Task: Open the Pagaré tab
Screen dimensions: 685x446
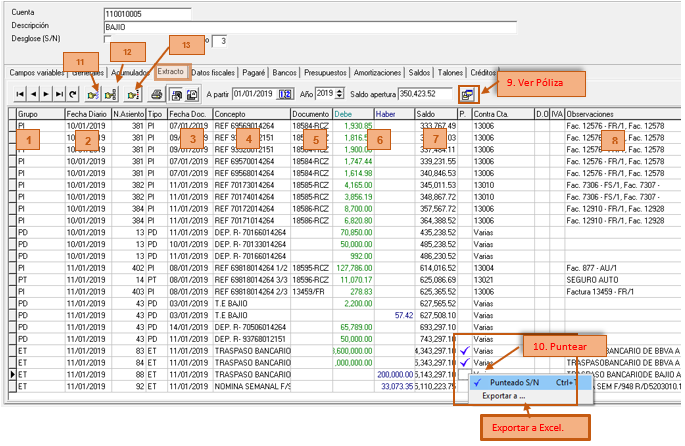Action: pyautogui.click(x=254, y=73)
